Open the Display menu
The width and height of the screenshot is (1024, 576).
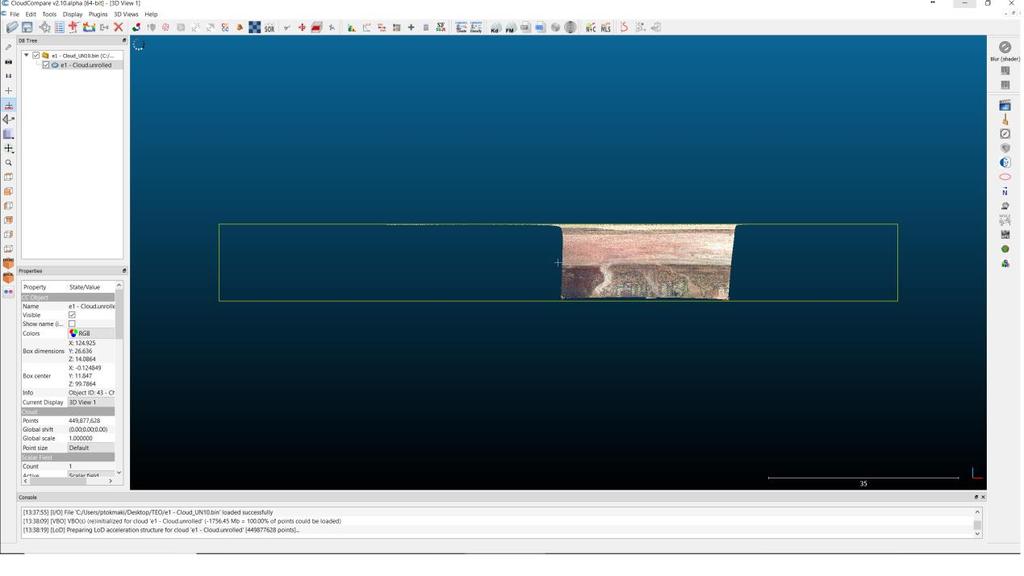point(72,14)
